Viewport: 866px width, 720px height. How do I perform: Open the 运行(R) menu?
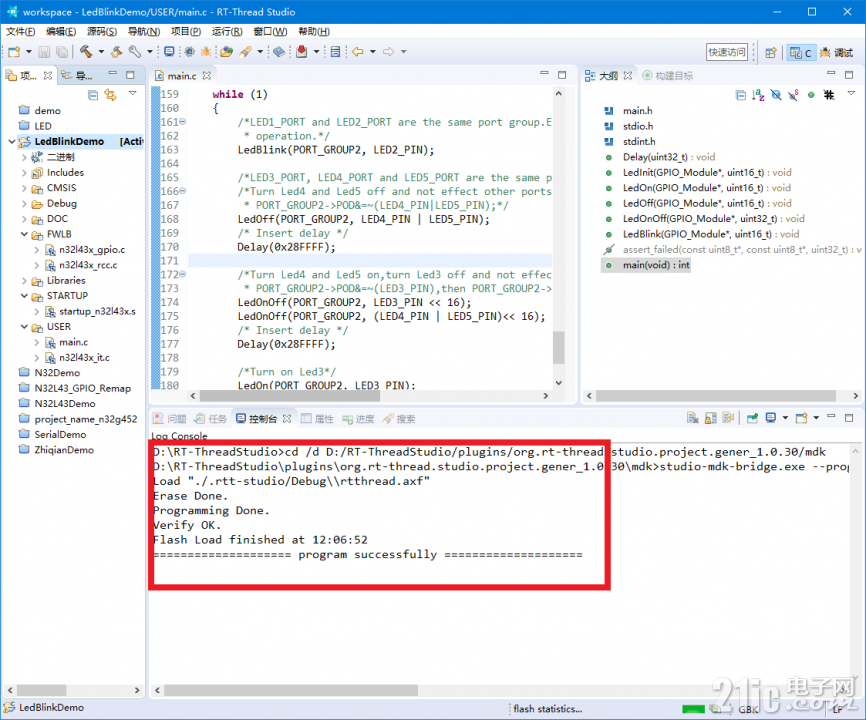(x=227, y=31)
